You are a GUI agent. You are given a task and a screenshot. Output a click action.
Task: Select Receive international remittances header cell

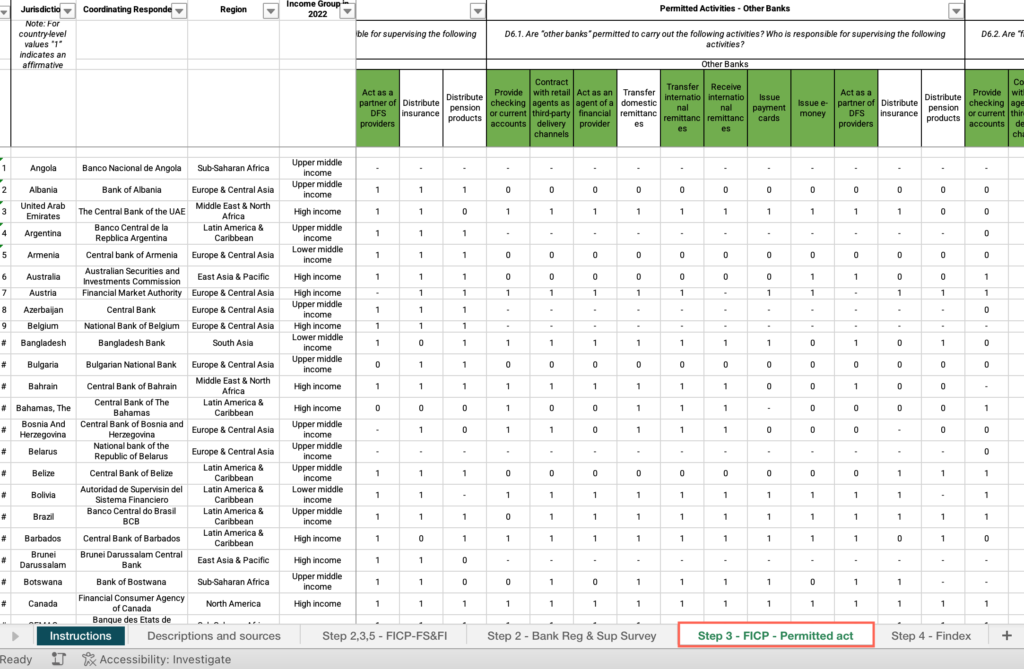(726, 108)
